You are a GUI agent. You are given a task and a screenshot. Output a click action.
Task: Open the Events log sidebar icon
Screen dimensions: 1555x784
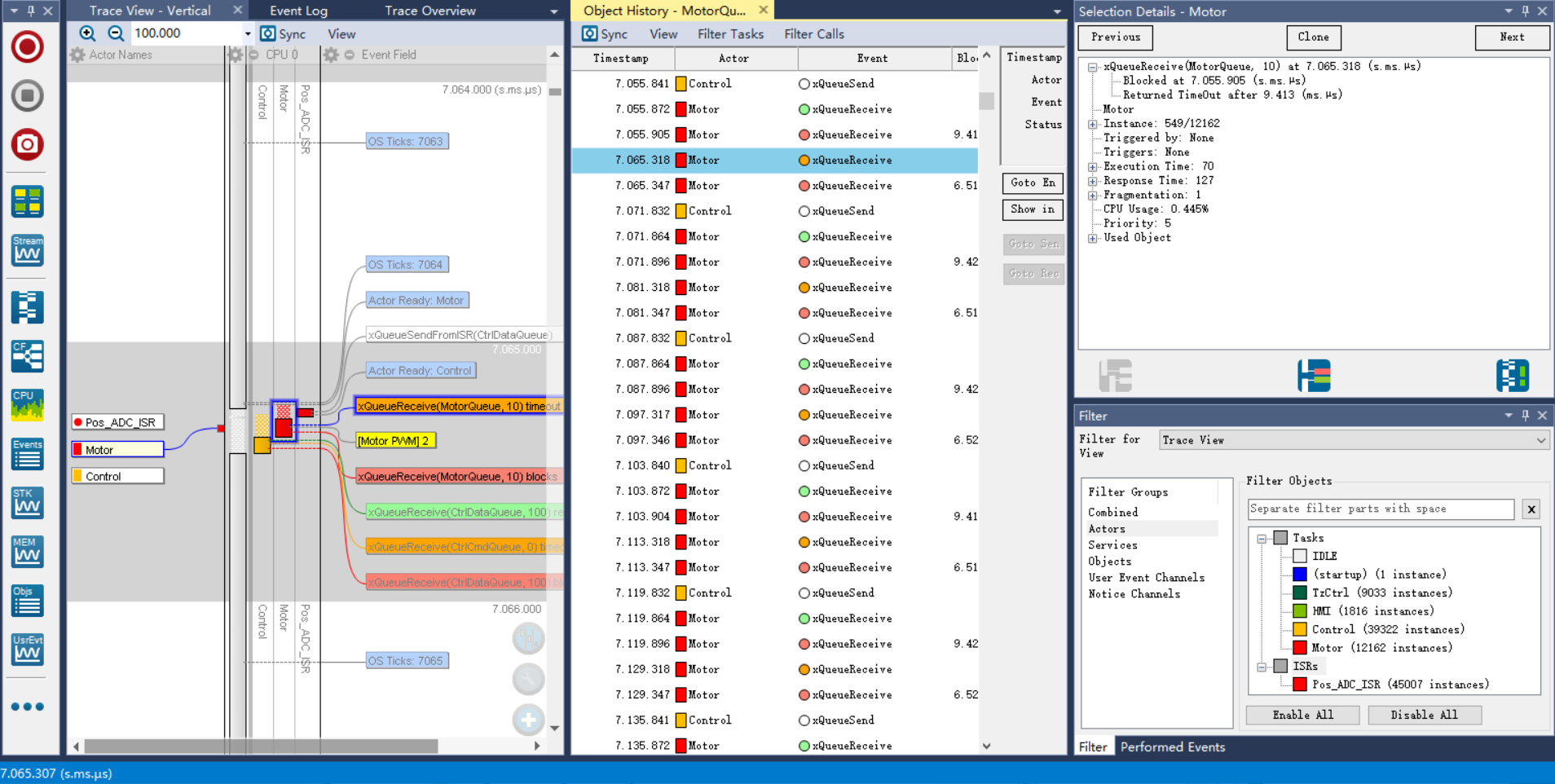click(x=28, y=454)
